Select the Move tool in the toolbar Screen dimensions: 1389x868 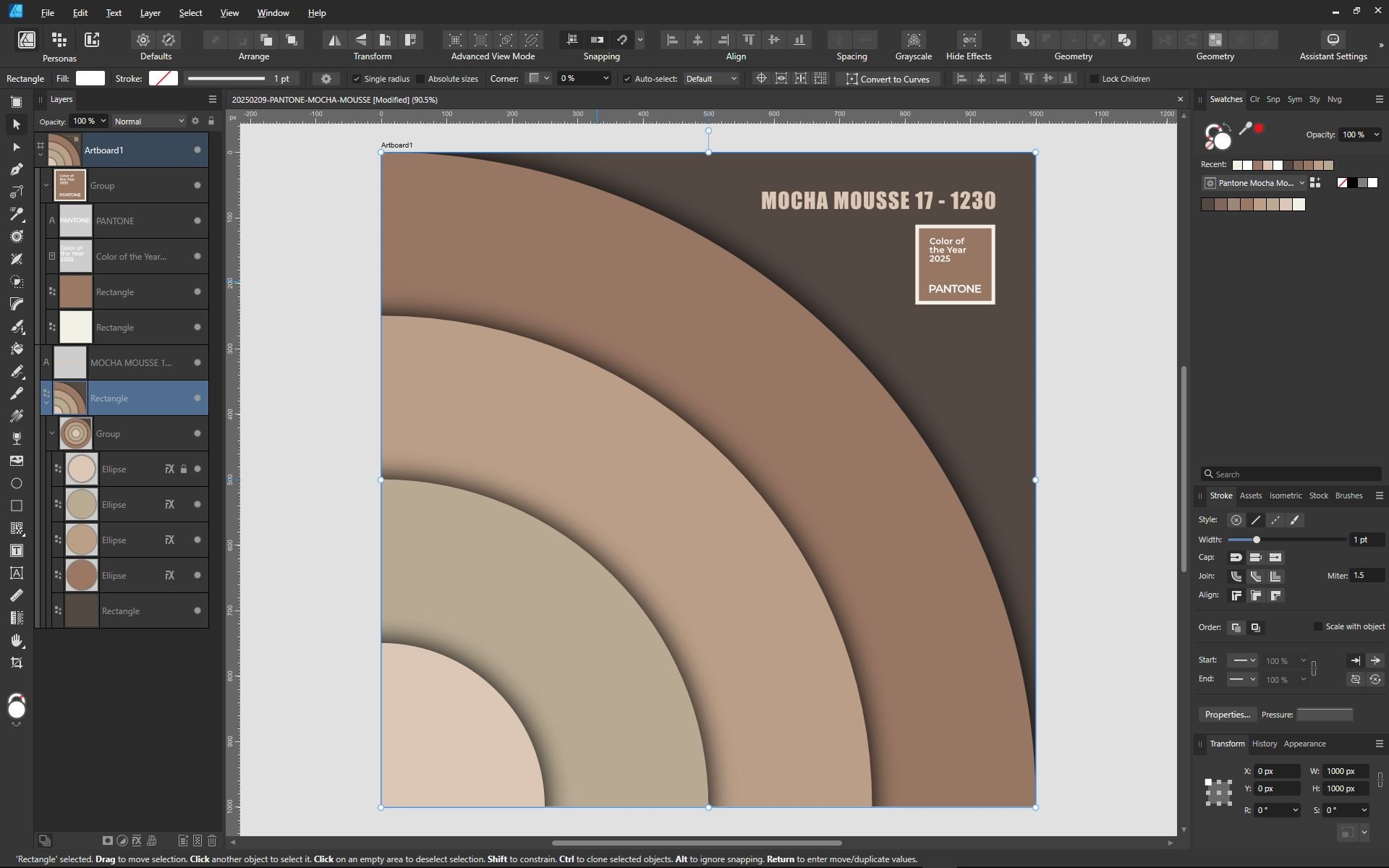pyautogui.click(x=17, y=124)
